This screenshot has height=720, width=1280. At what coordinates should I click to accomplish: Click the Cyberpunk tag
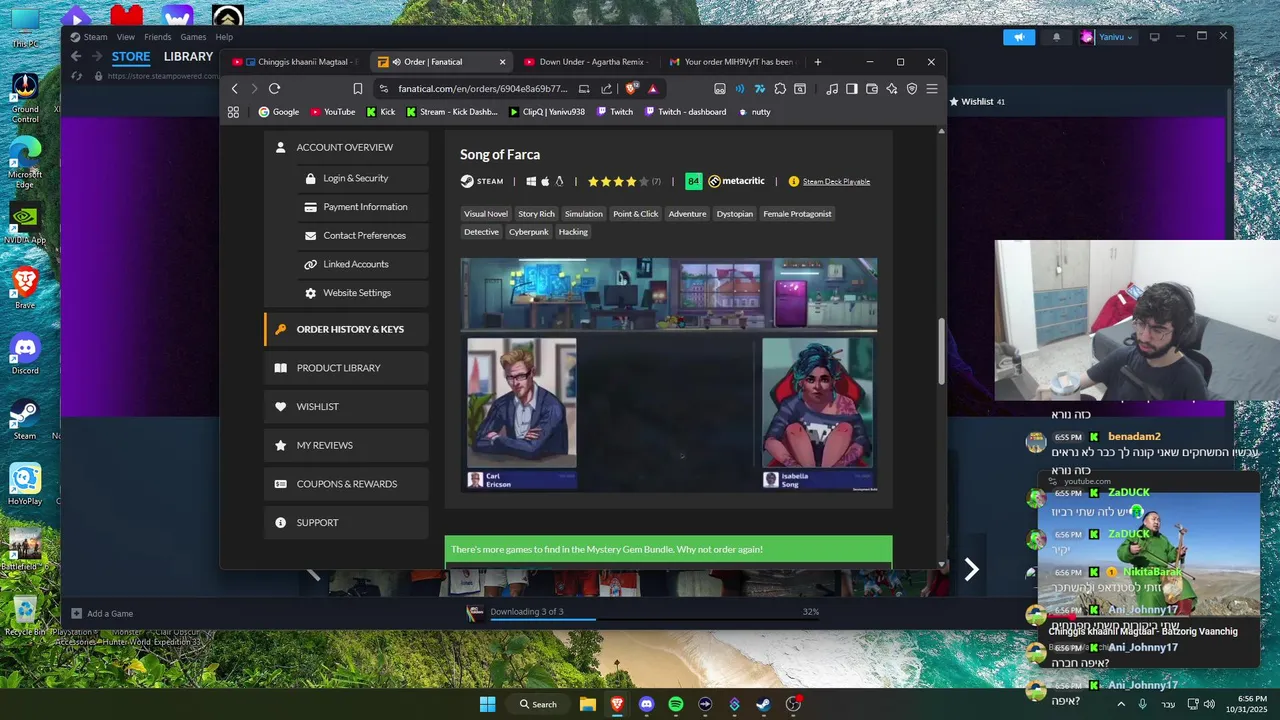tap(529, 232)
